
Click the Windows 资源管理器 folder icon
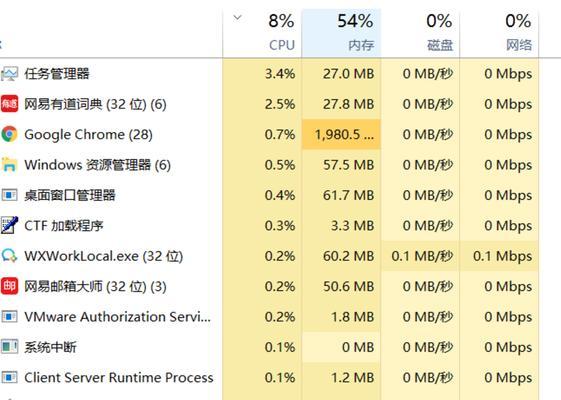[x=9, y=165]
